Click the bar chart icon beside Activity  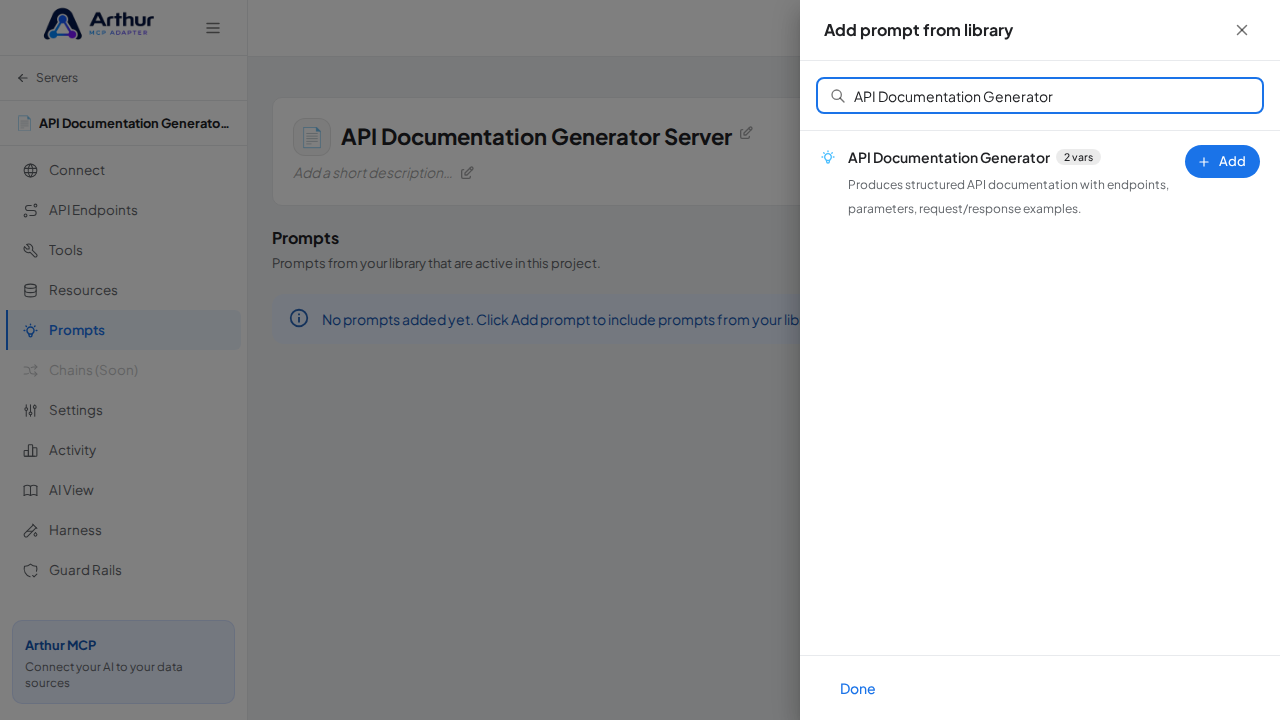pos(31,450)
